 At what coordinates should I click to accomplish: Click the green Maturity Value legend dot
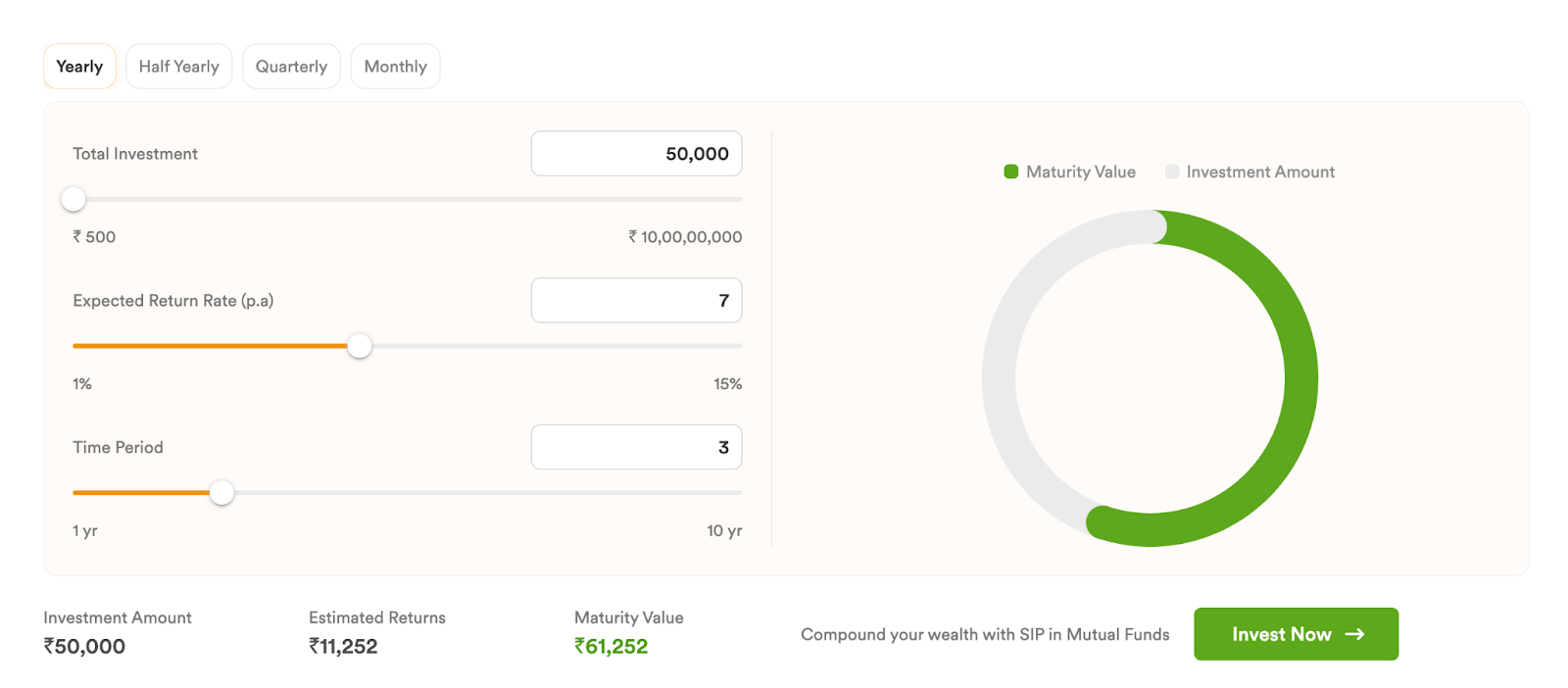coord(1011,172)
